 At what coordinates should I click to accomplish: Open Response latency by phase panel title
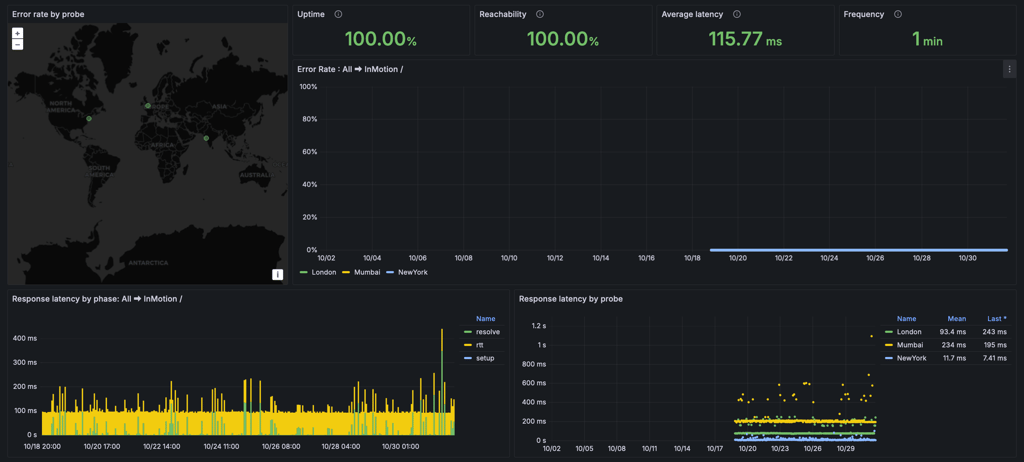click(97, 299)
